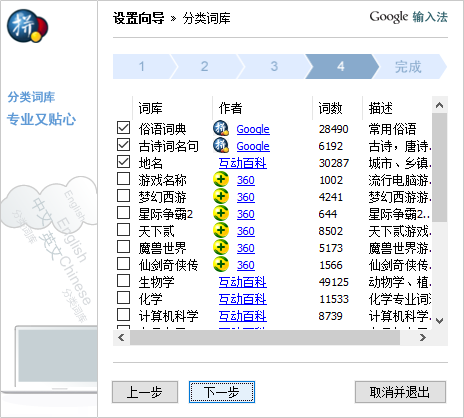Viewport: 464px width, 418px height.
Task: Jump to the 完成 step
Action: (409, 66)
